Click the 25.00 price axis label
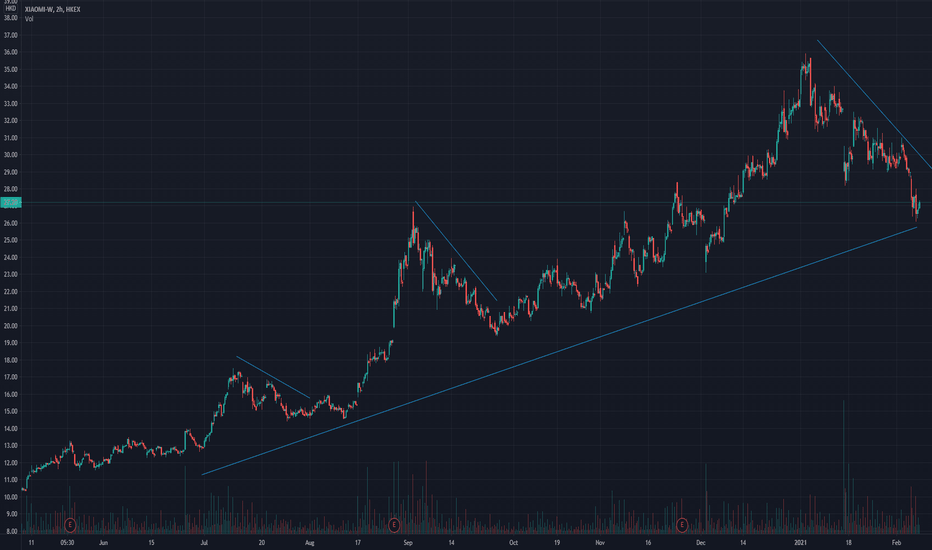 tap(10, 240)
